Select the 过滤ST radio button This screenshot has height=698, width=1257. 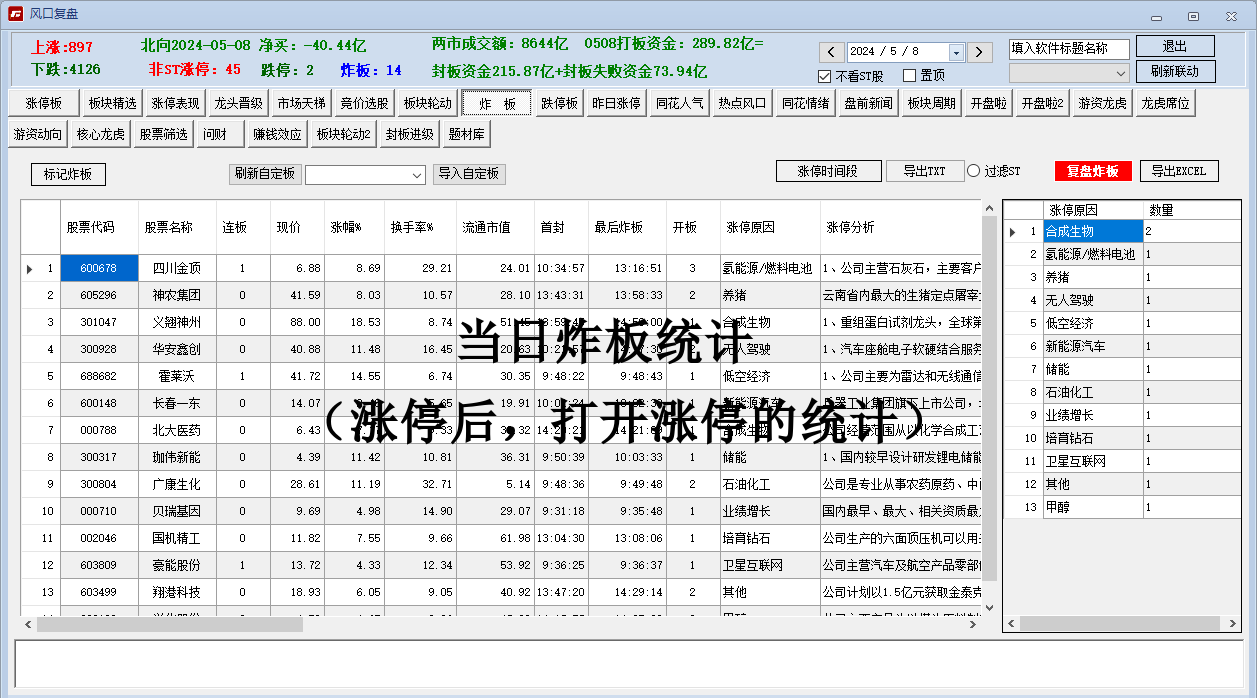pos(973,172)
